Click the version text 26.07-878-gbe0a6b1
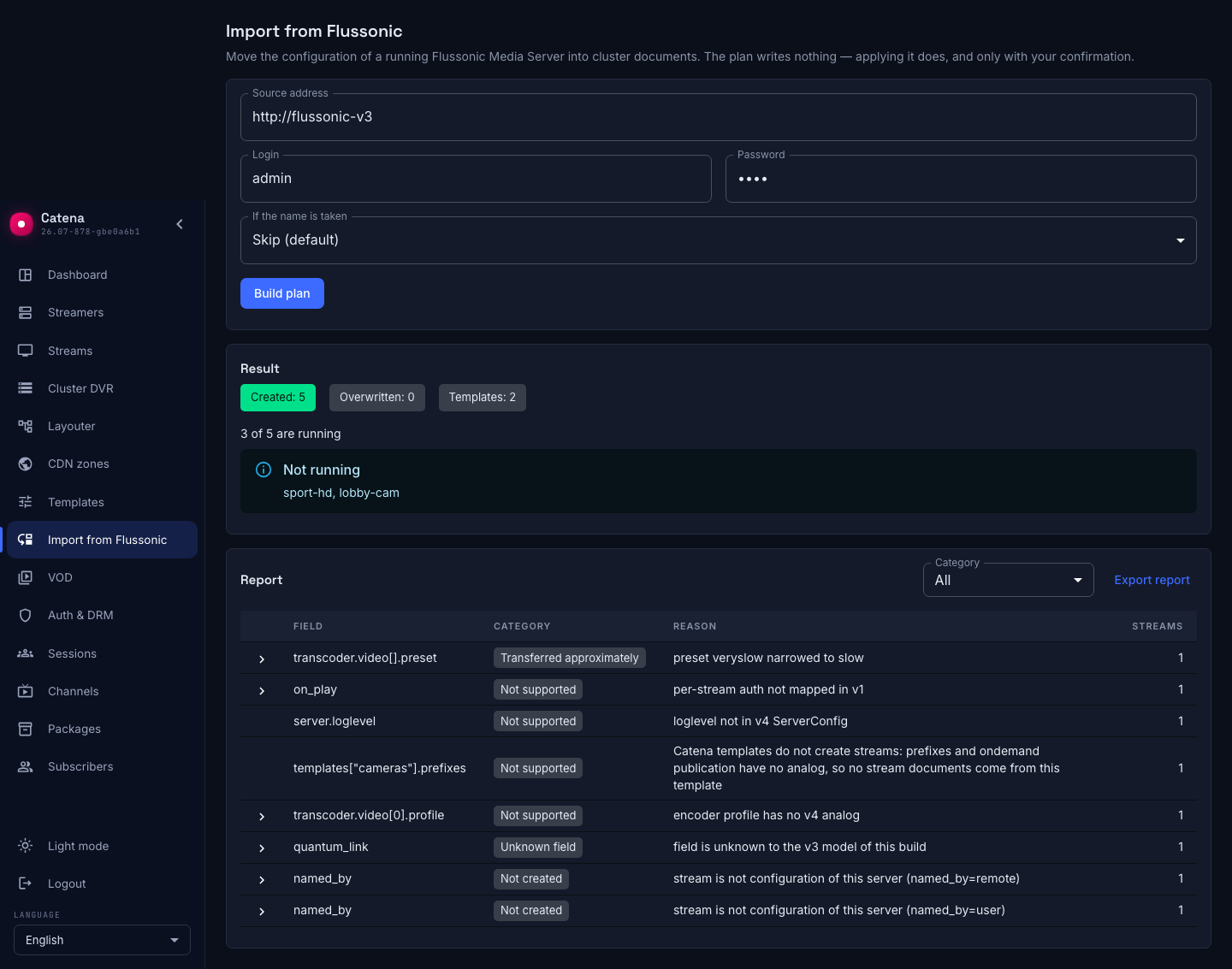The height and width of the screenshot is (969, 1232). tap(91, 232)
